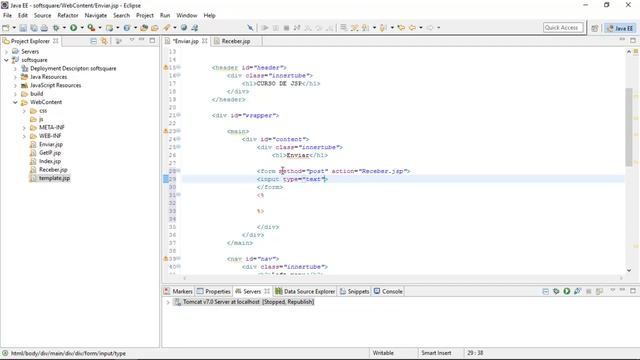Save the current file with Save icon

[23, 28]
